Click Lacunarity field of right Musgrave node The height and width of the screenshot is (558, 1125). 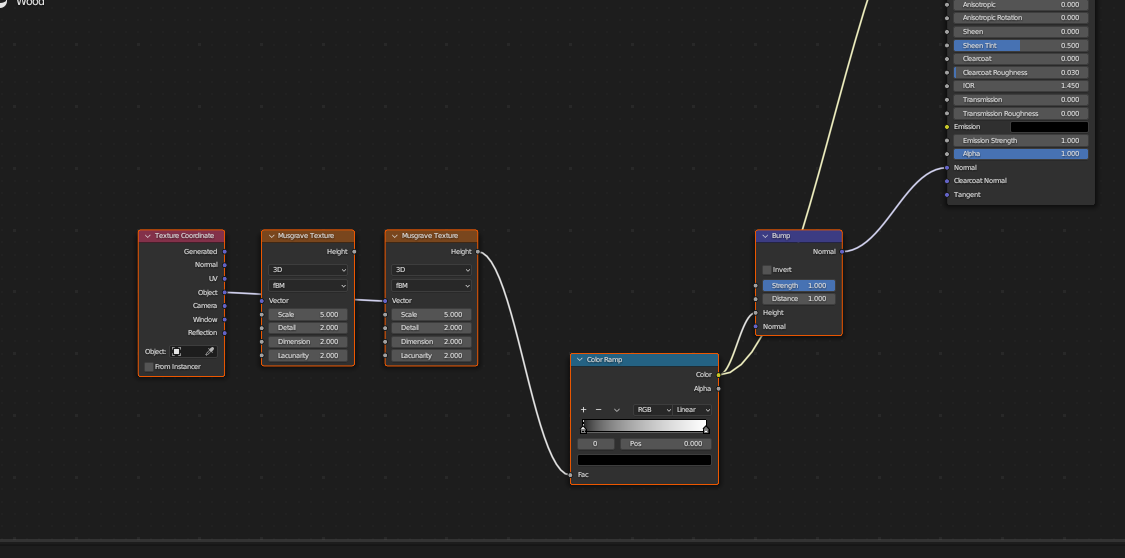point(432,356)
